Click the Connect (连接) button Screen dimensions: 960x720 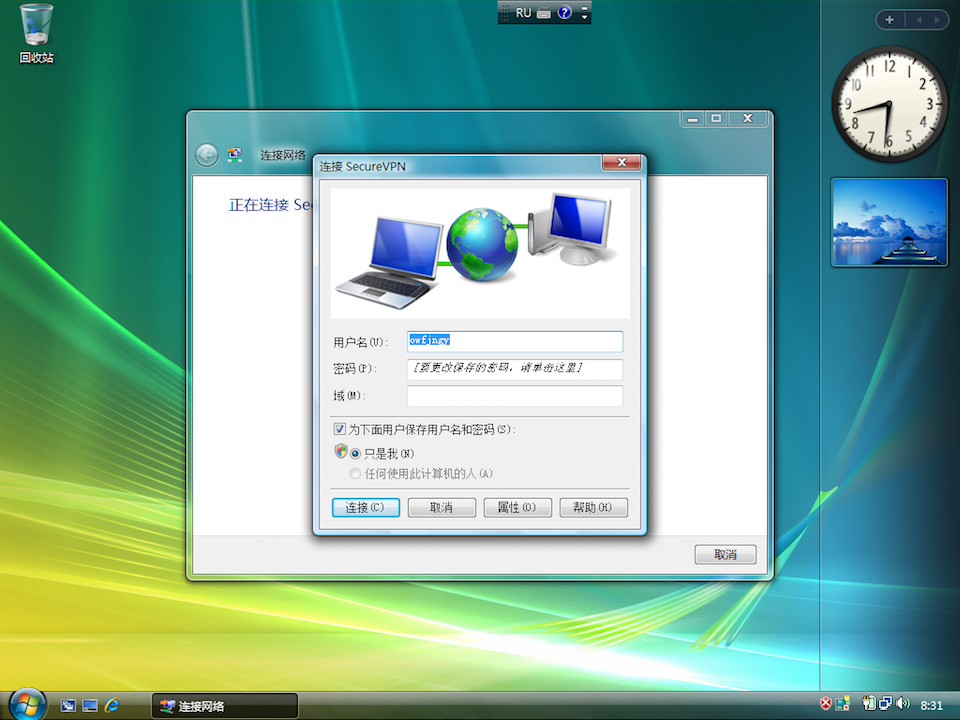click(x=366, y=508)
